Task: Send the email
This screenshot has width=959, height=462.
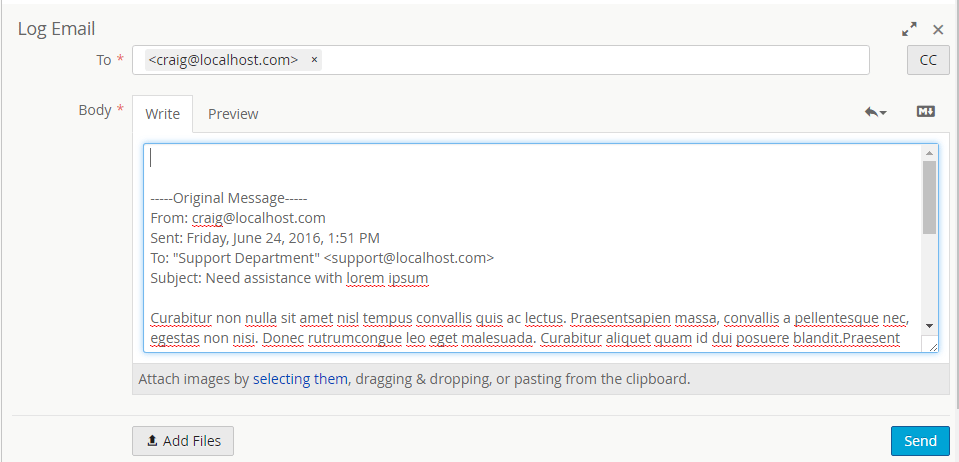Action: coord(919,441)
